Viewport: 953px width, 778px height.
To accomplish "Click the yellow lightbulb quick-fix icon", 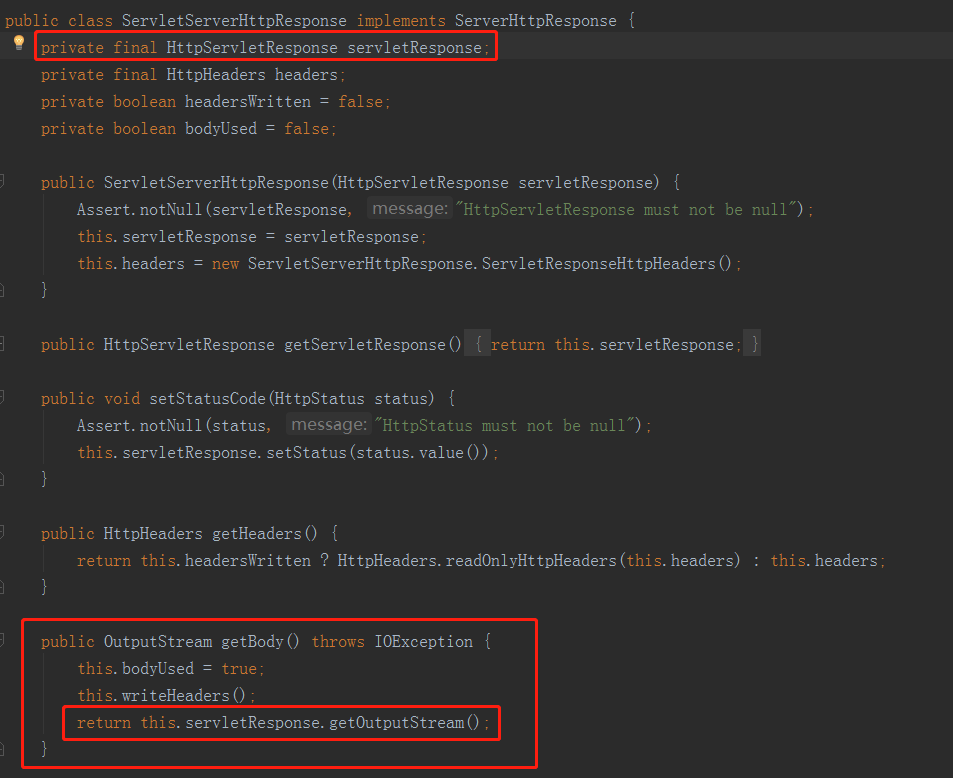I will click(18, 43).
